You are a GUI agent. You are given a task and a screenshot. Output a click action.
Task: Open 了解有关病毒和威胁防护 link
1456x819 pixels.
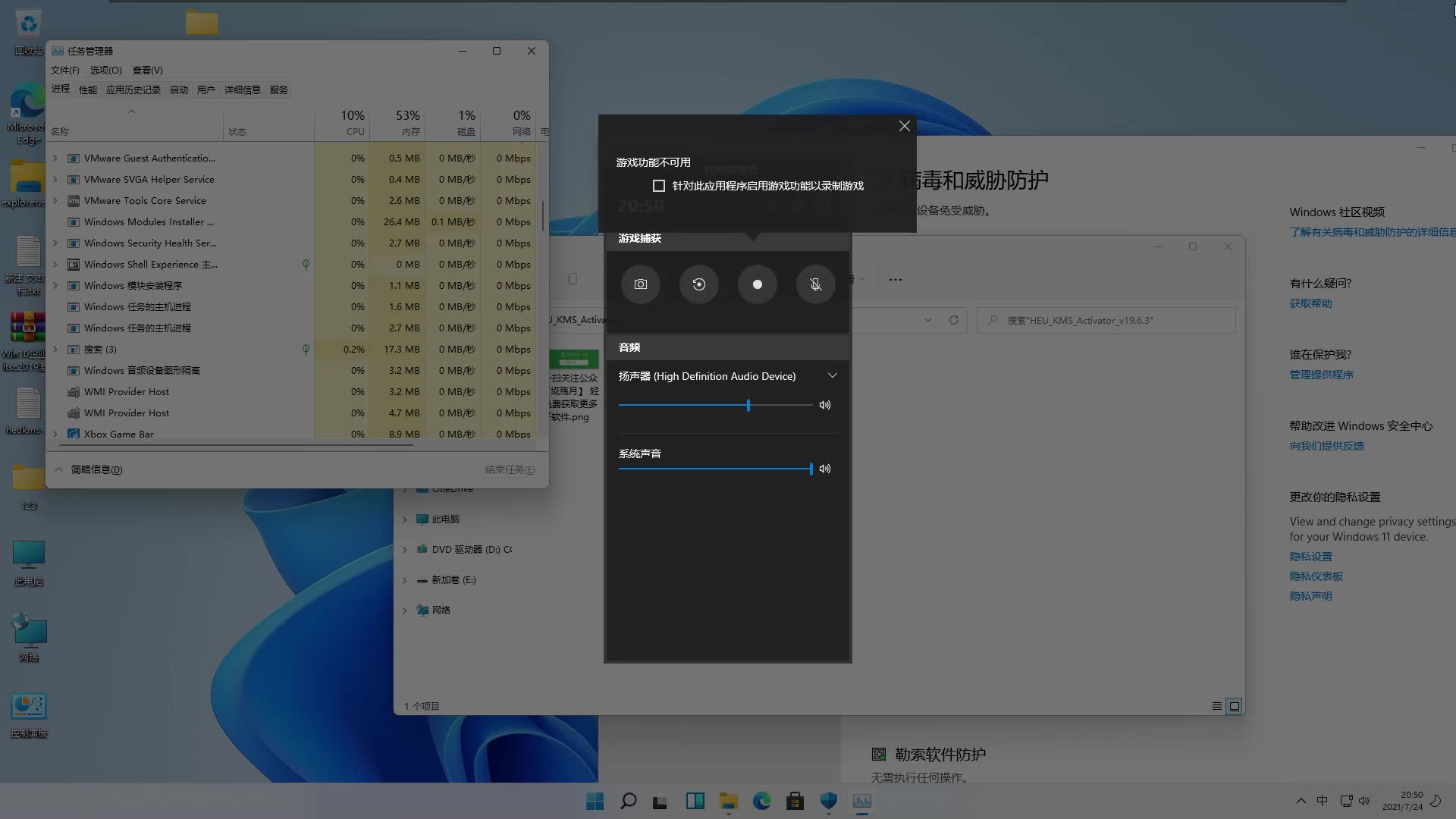(1373, 232)
